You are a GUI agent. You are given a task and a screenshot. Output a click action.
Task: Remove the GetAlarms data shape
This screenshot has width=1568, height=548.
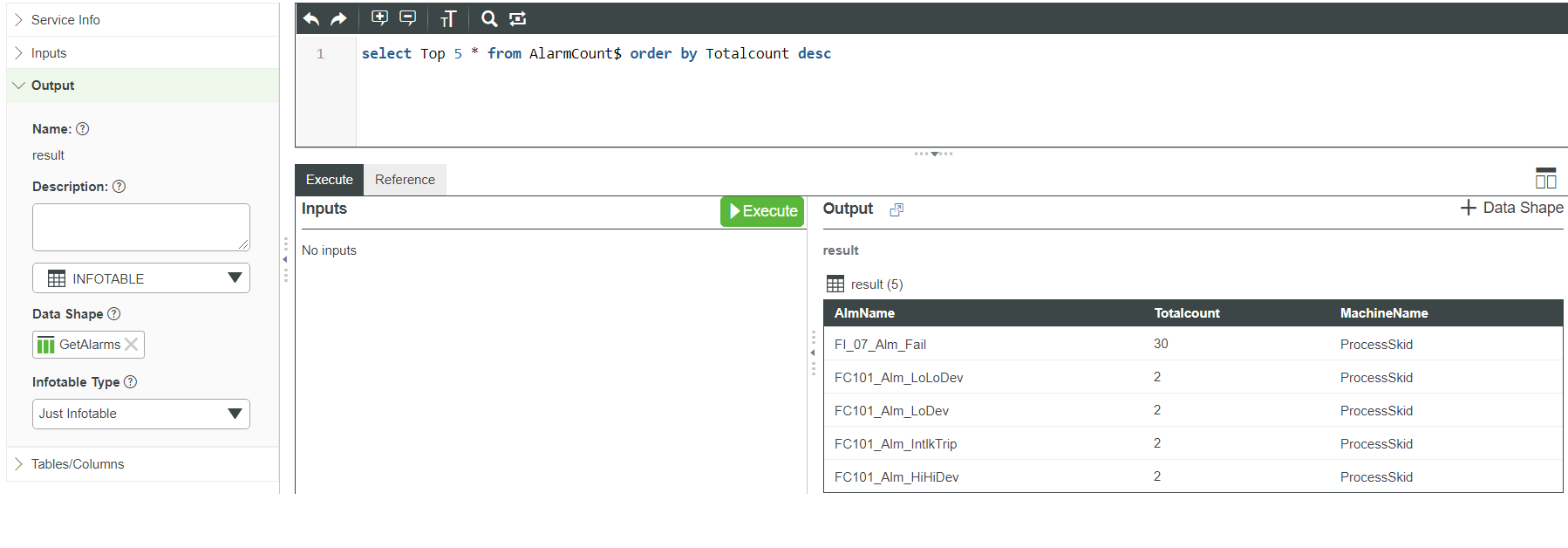point(132,345)
